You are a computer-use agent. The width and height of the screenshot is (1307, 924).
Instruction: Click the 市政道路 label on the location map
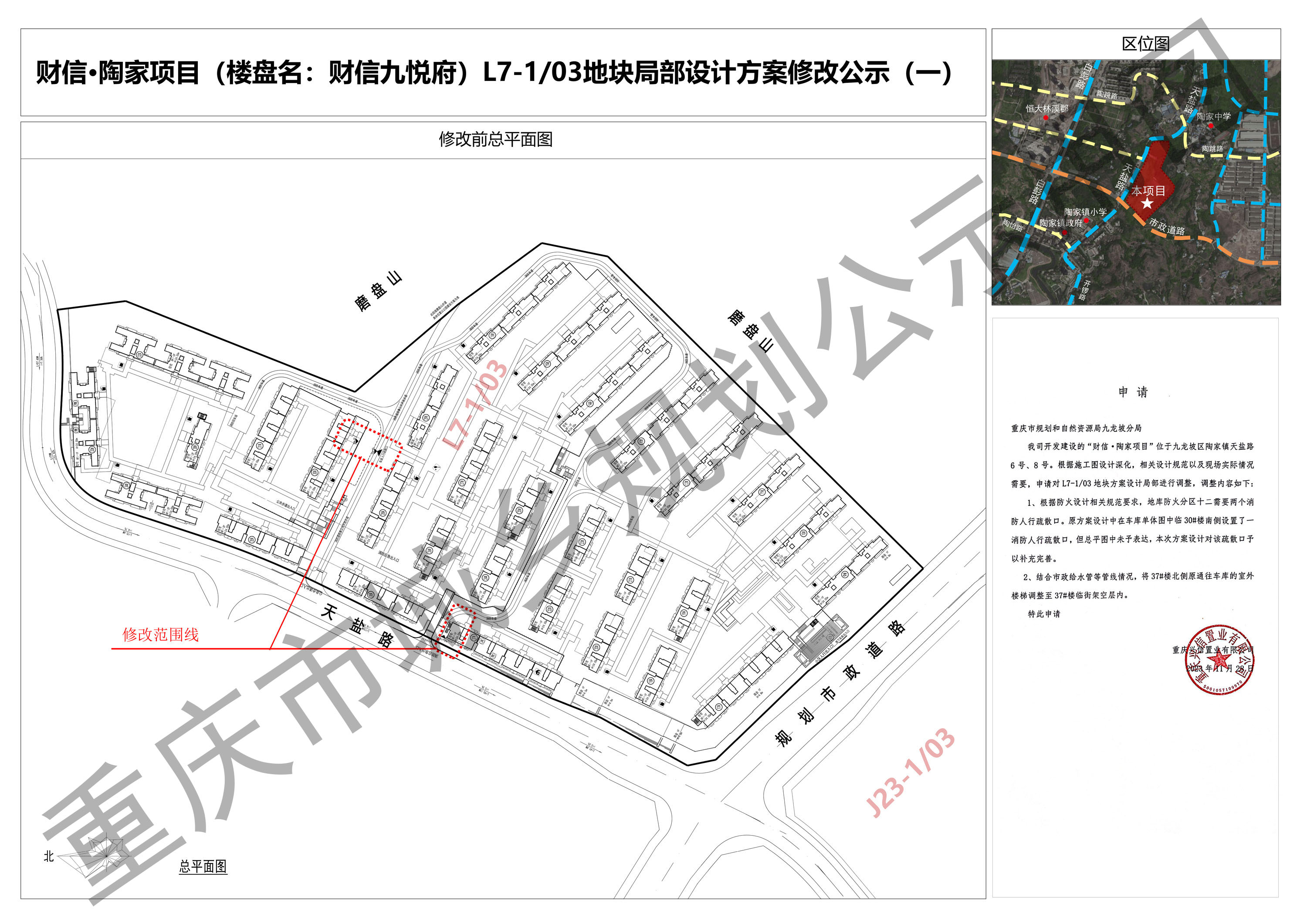pos(1167,226)
